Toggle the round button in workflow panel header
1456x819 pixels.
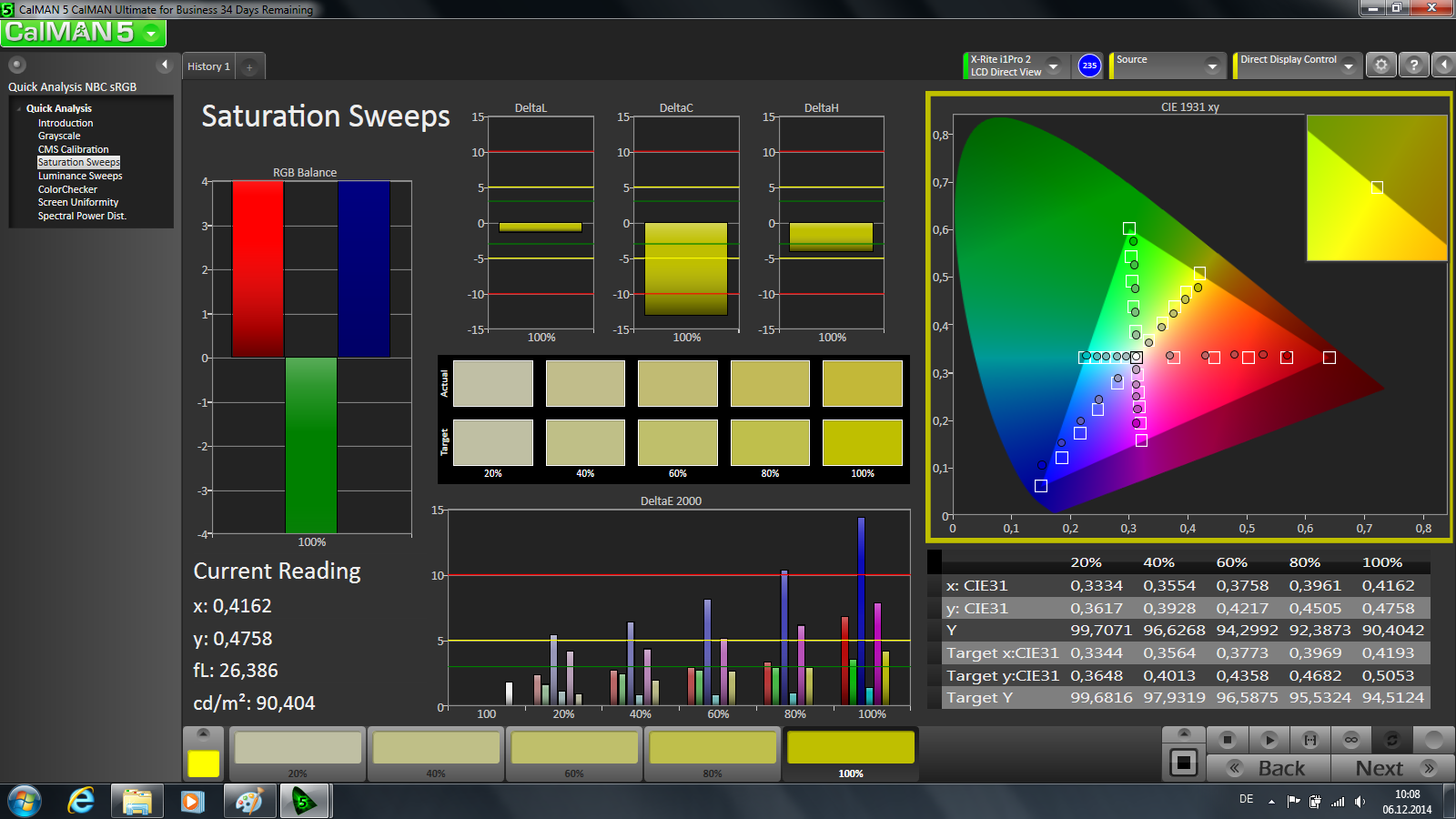point(17,65)
